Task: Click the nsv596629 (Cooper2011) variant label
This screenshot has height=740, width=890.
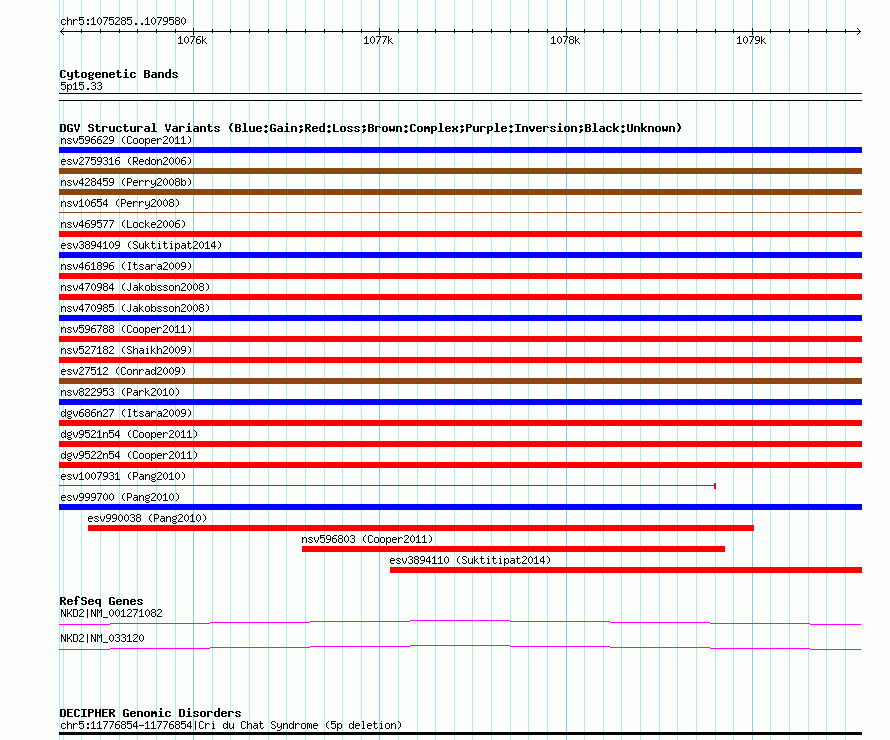Action: pos(126,140)
